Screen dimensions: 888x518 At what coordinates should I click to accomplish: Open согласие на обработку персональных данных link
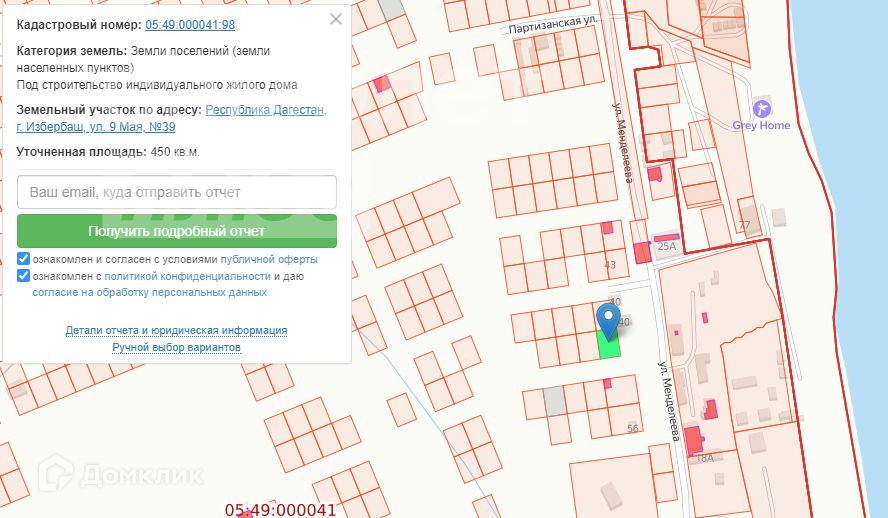pos(149,293)
